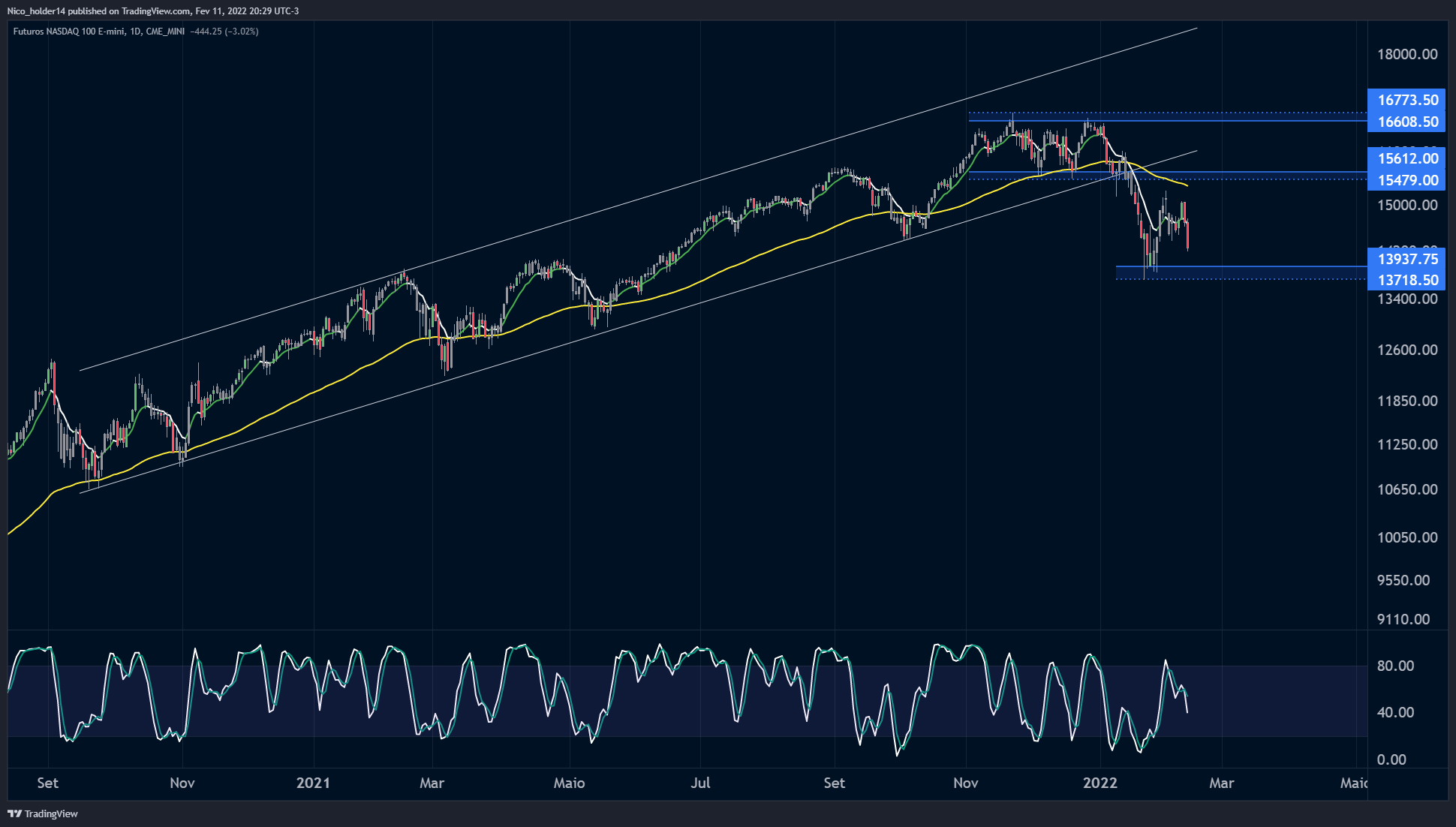Click the 80.00 oscillator scale value
The image size is (1456, 827).
coord(1395,666)
